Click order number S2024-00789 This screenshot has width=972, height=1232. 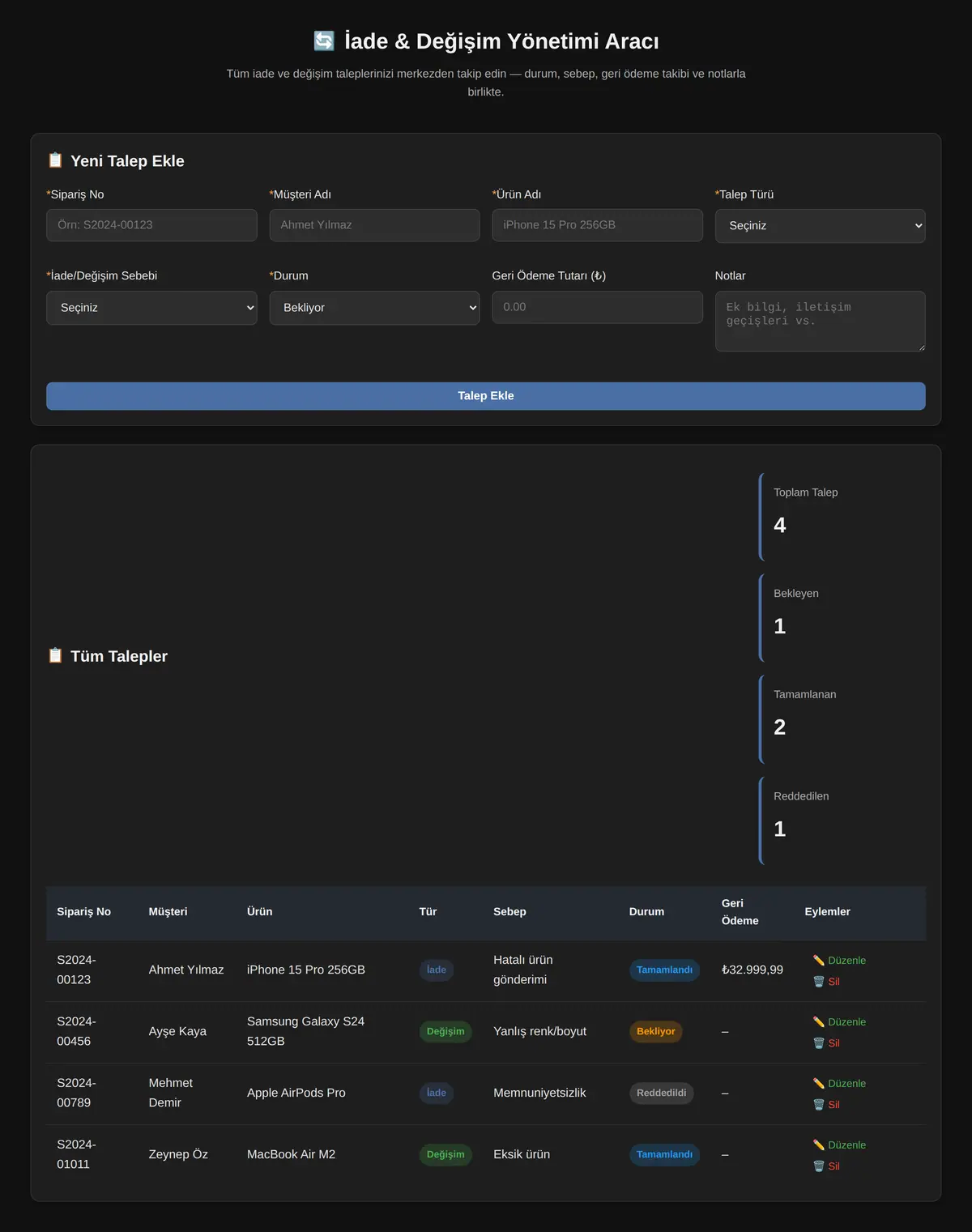pyautogui.click(x=76, y=1093)
